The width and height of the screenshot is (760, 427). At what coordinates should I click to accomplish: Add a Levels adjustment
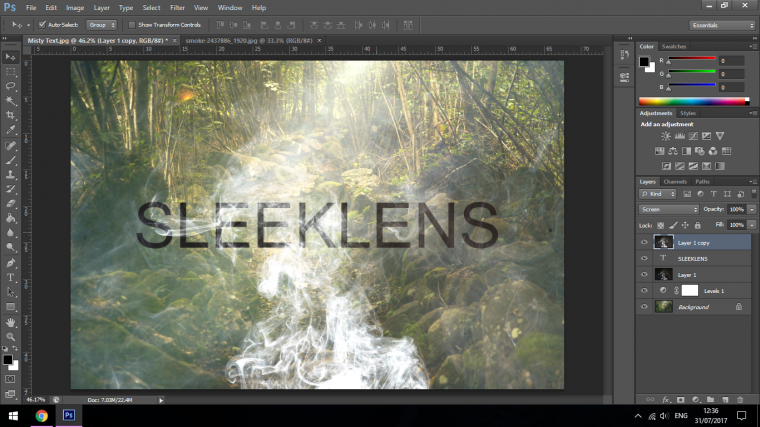pyautogui.click(x=680, y=136)
